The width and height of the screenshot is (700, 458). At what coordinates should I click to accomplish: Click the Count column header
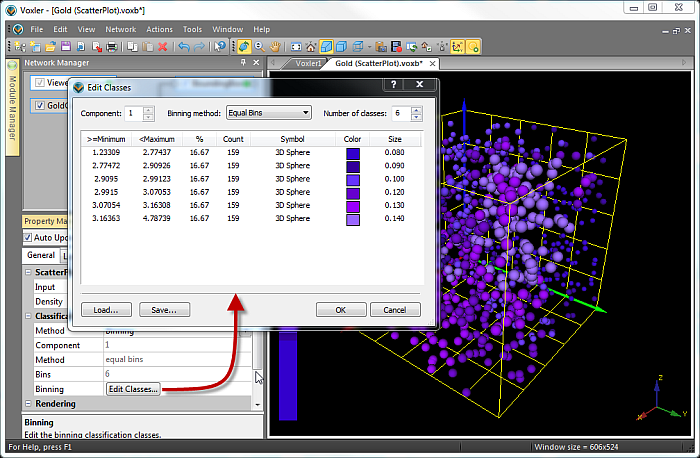point(233,139)
